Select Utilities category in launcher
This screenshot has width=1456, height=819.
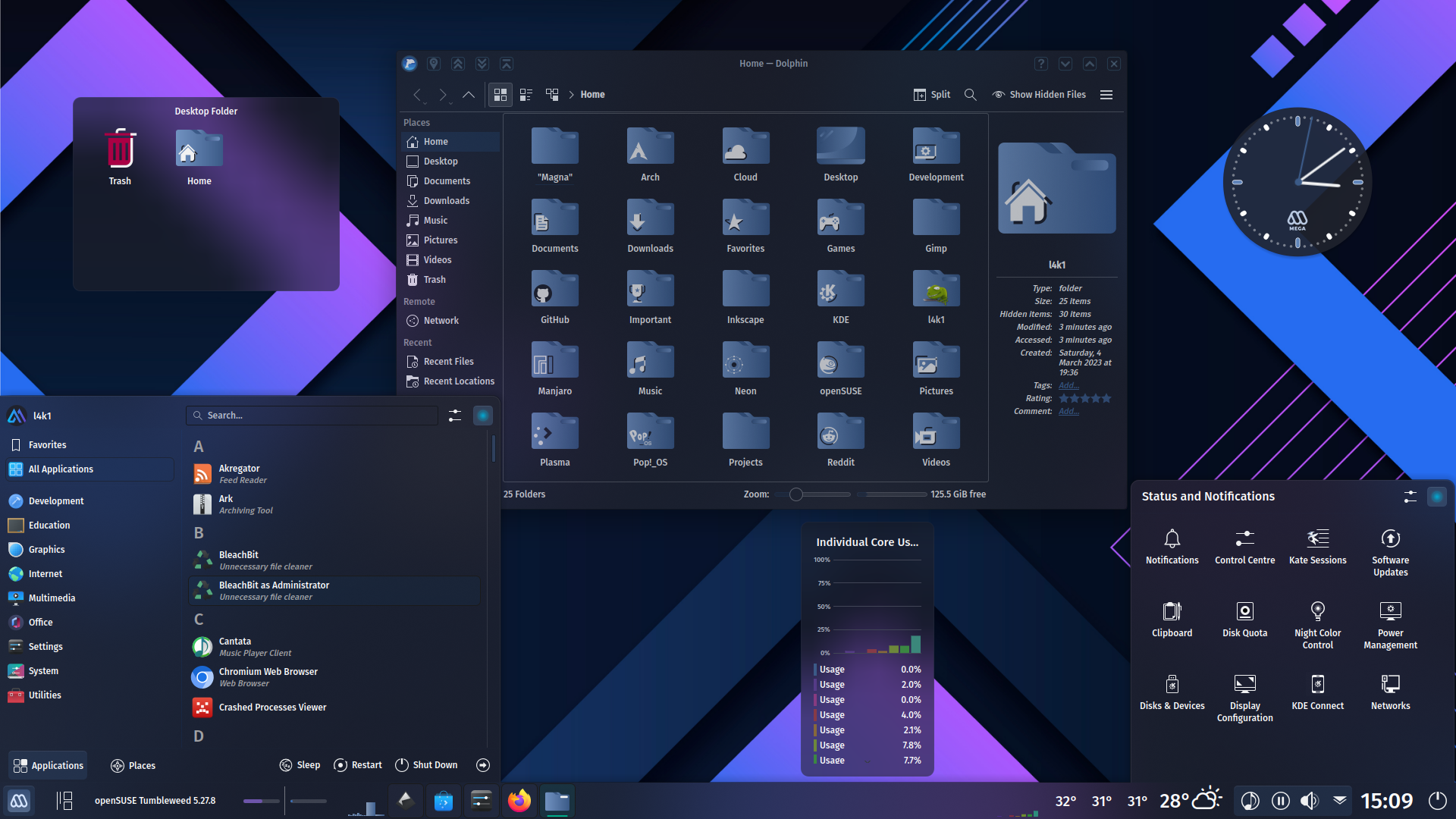click(90, 695)
